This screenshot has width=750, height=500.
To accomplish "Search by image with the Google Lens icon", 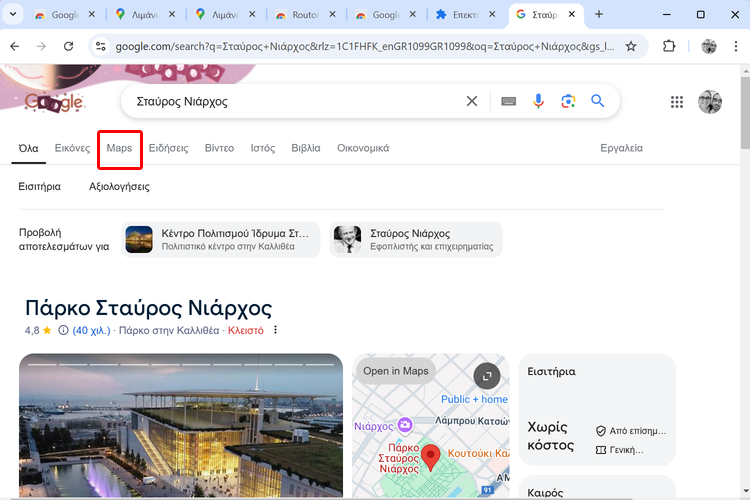I will tap(568, 101).
